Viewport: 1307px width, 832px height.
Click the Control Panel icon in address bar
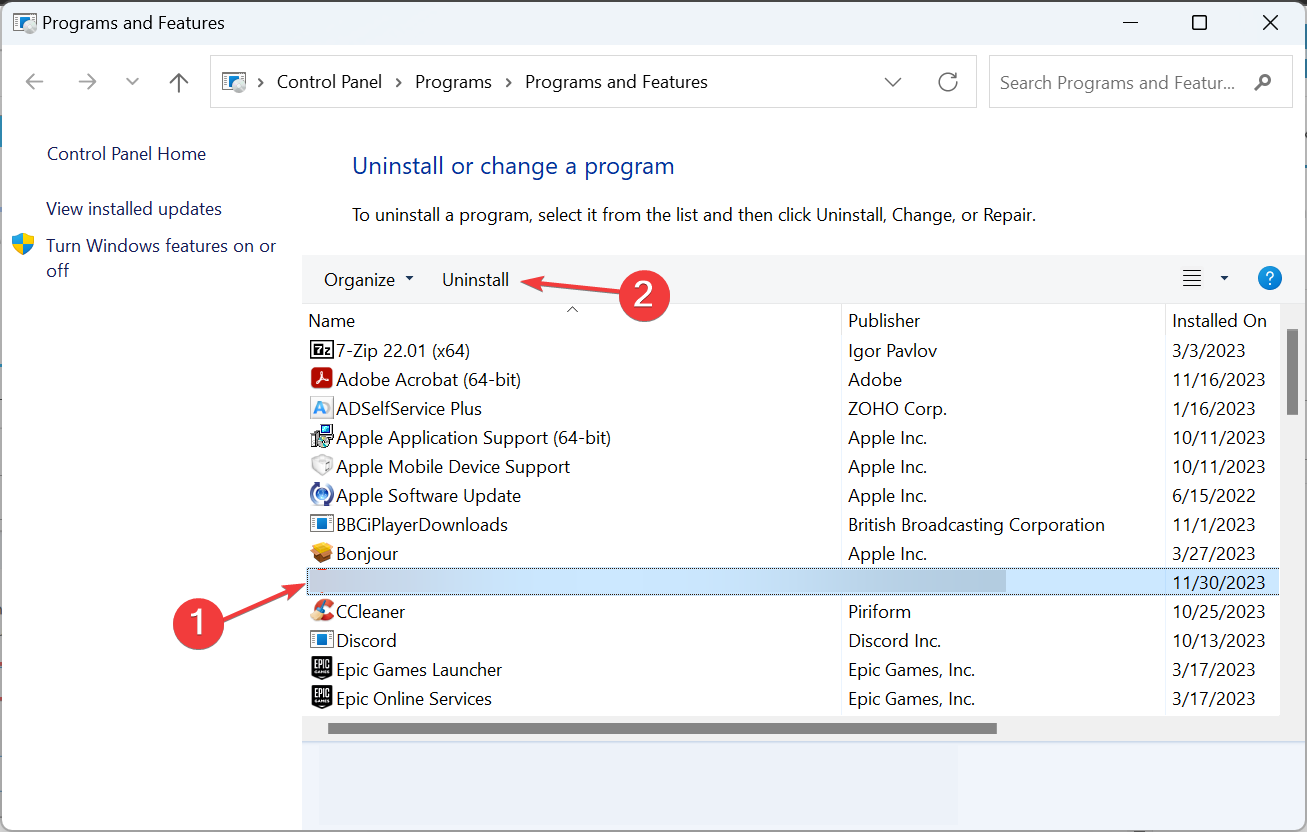[x=234, y=82]
